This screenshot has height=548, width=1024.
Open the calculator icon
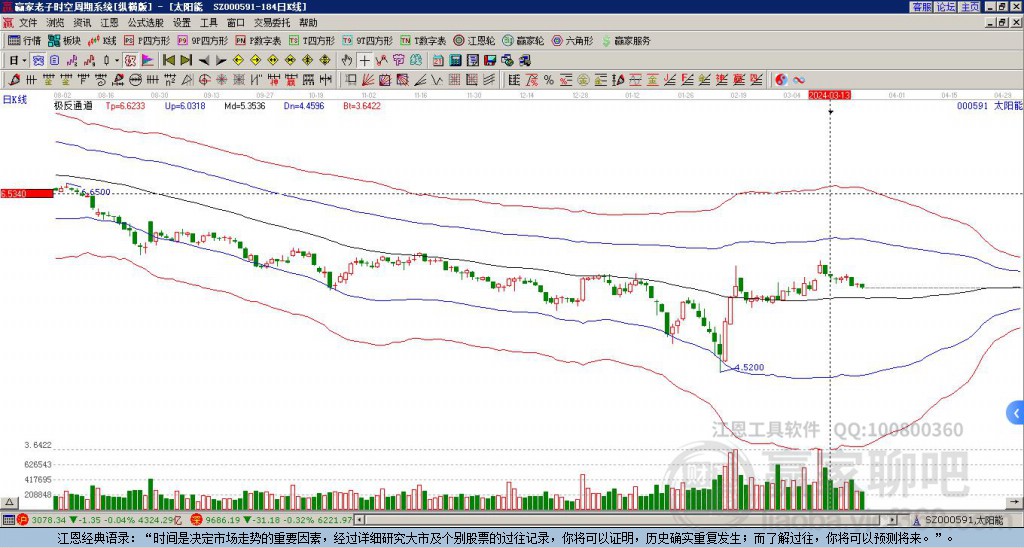(455, 61)
